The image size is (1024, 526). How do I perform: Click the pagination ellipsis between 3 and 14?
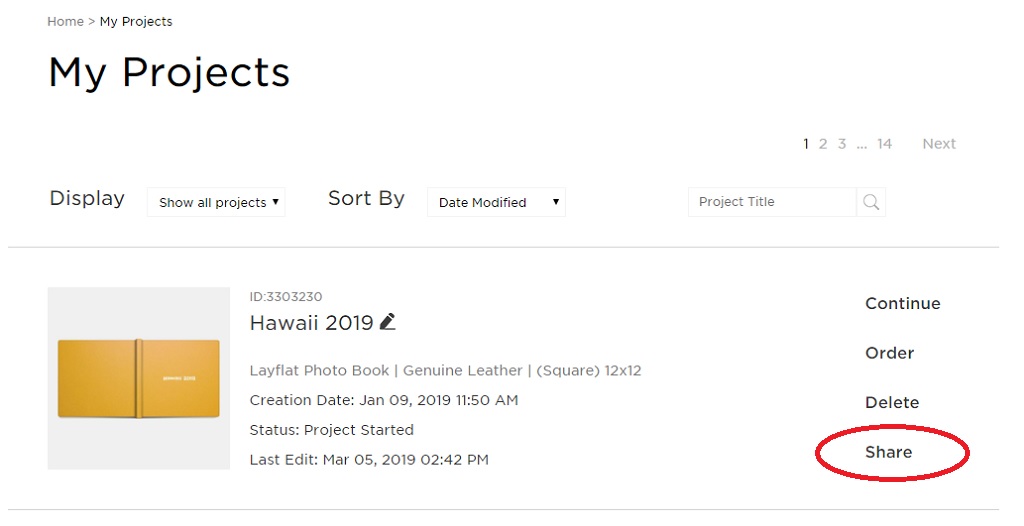[x=862, y=145]
